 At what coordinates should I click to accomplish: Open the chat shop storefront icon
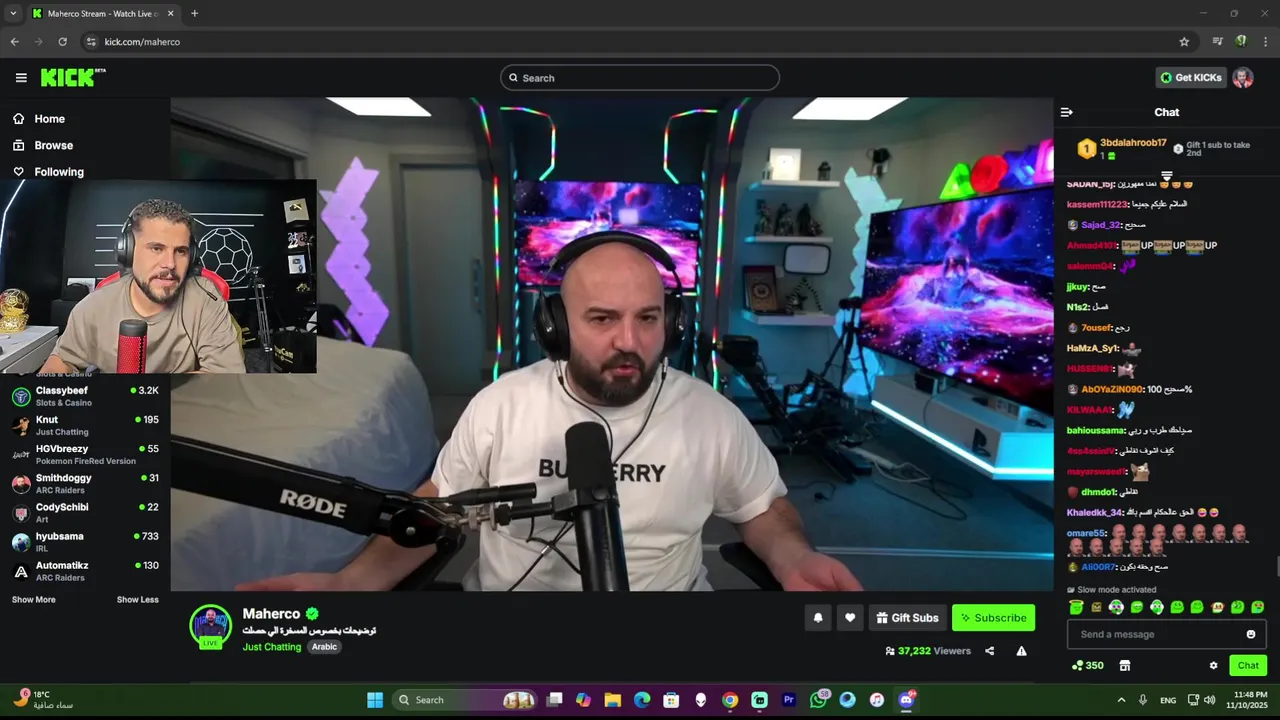pyautogui.click(x=1124, y=666)
